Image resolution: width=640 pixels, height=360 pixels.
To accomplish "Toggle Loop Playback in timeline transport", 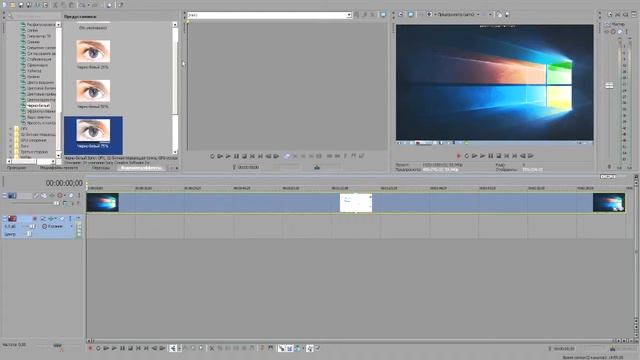I will point(98,348).
